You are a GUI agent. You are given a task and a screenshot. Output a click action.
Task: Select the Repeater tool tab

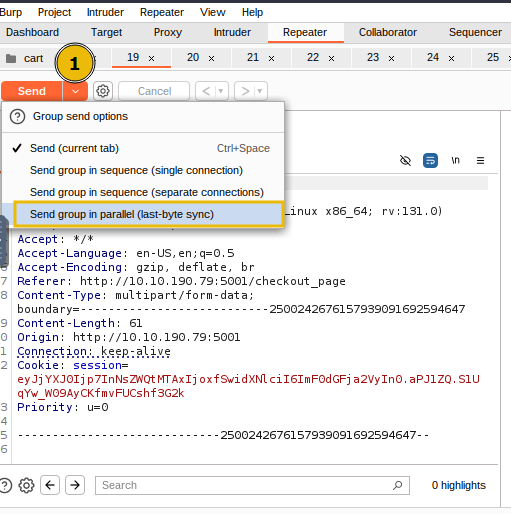click(305, 32)
